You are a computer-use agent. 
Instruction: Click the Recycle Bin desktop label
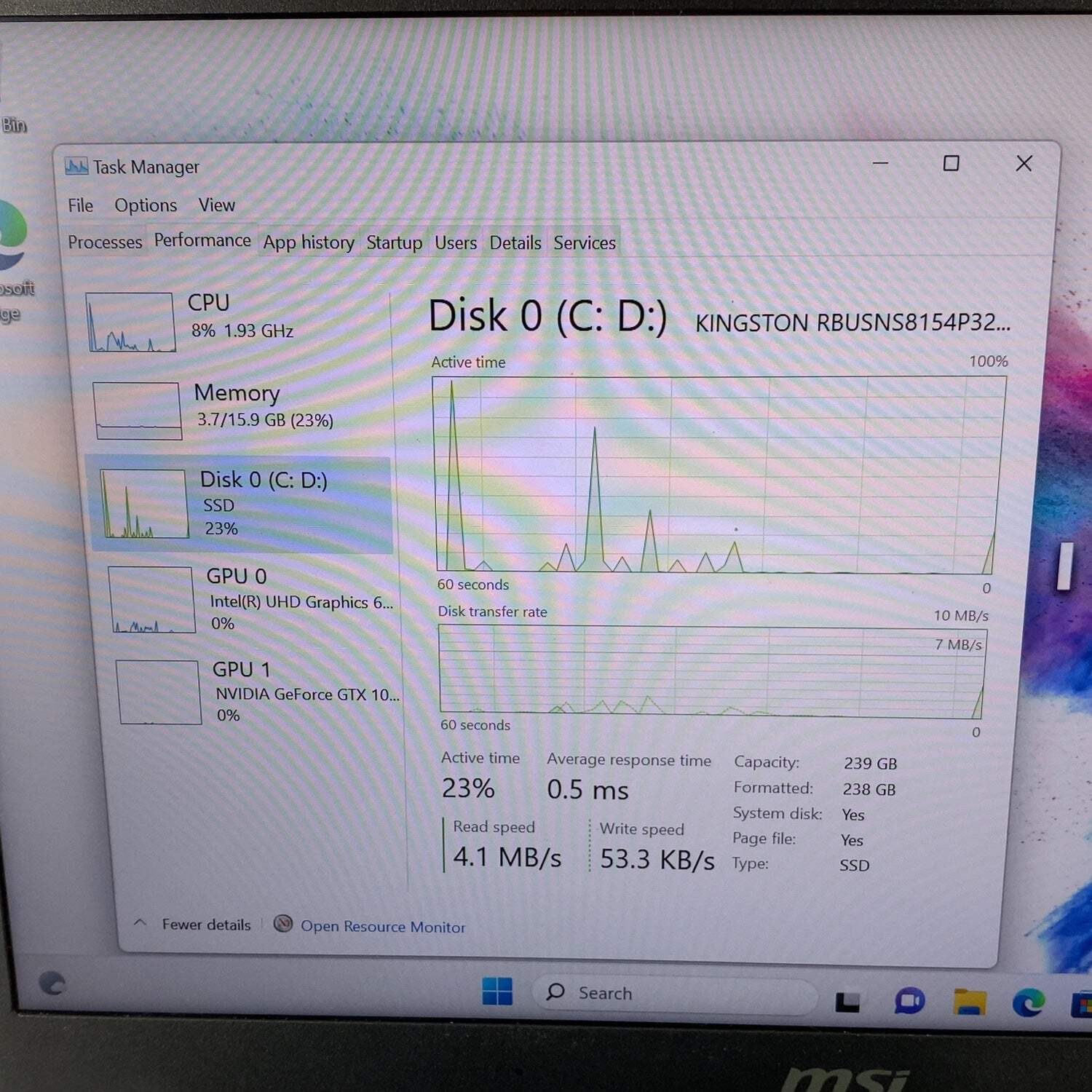tap(13, 125)
